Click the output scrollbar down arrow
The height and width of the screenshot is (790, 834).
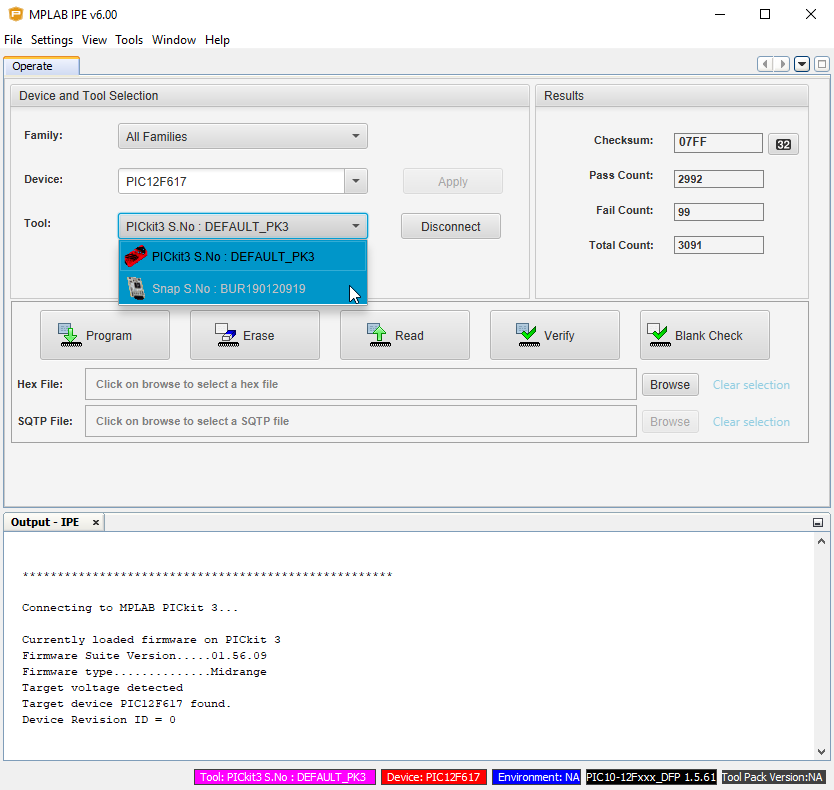(821, 752)
